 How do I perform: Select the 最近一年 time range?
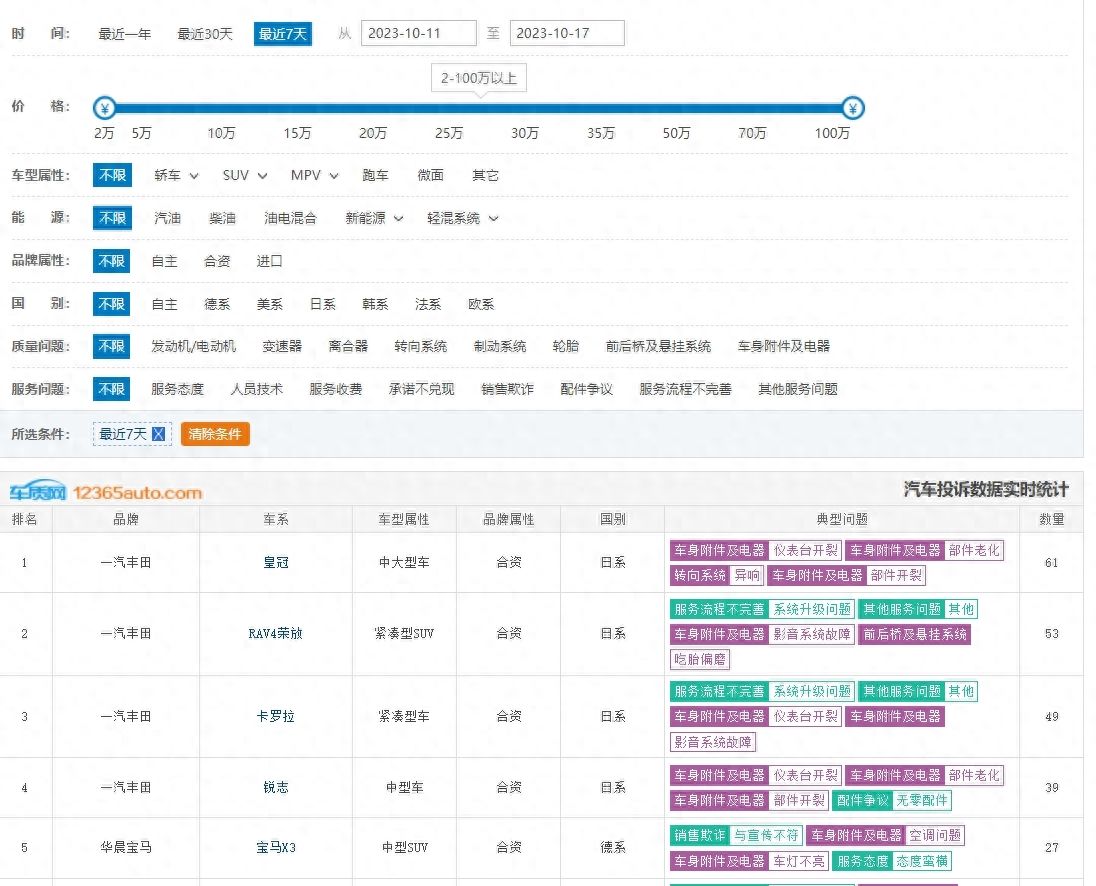124,34
